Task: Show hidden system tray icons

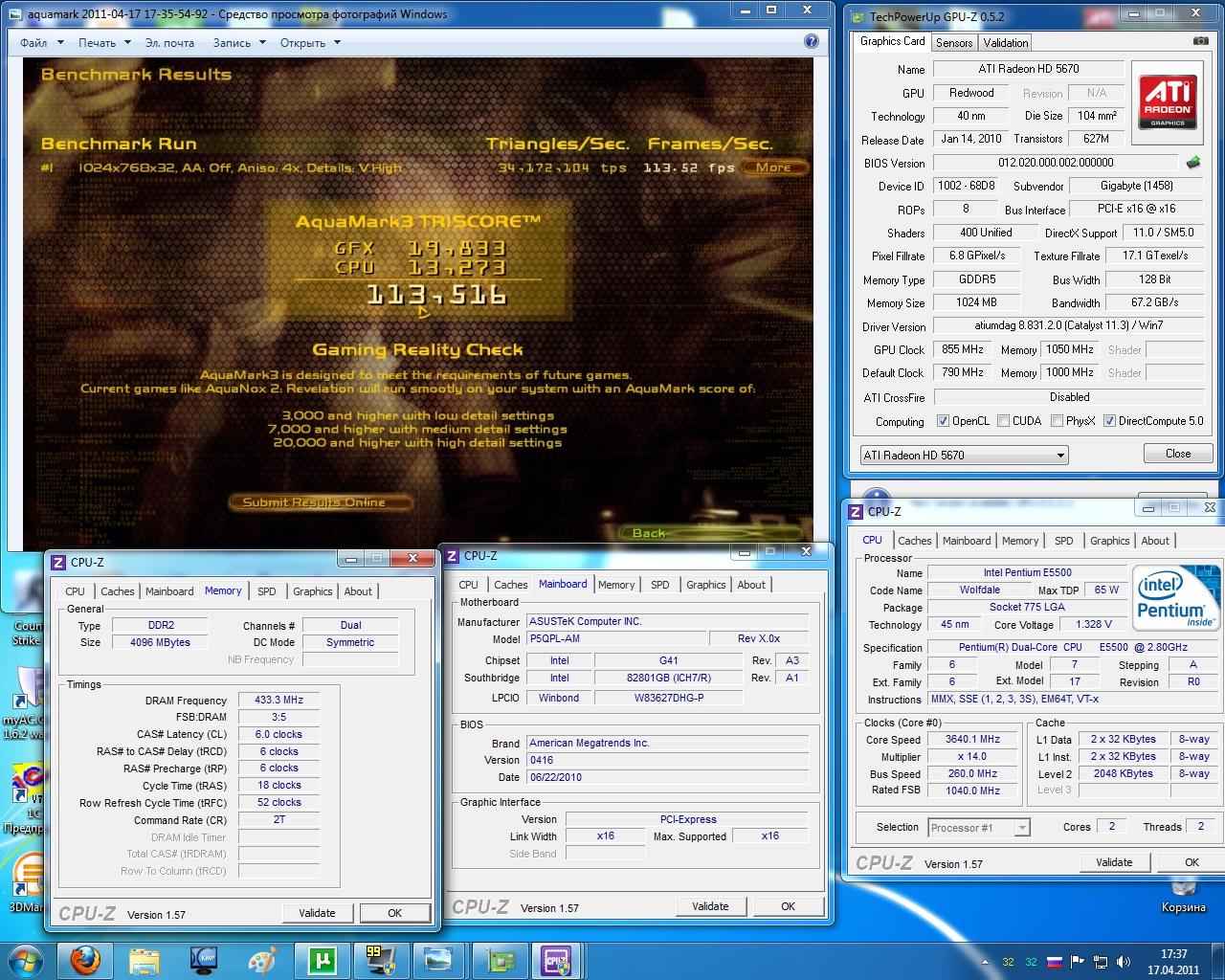Action: (986, 962)
